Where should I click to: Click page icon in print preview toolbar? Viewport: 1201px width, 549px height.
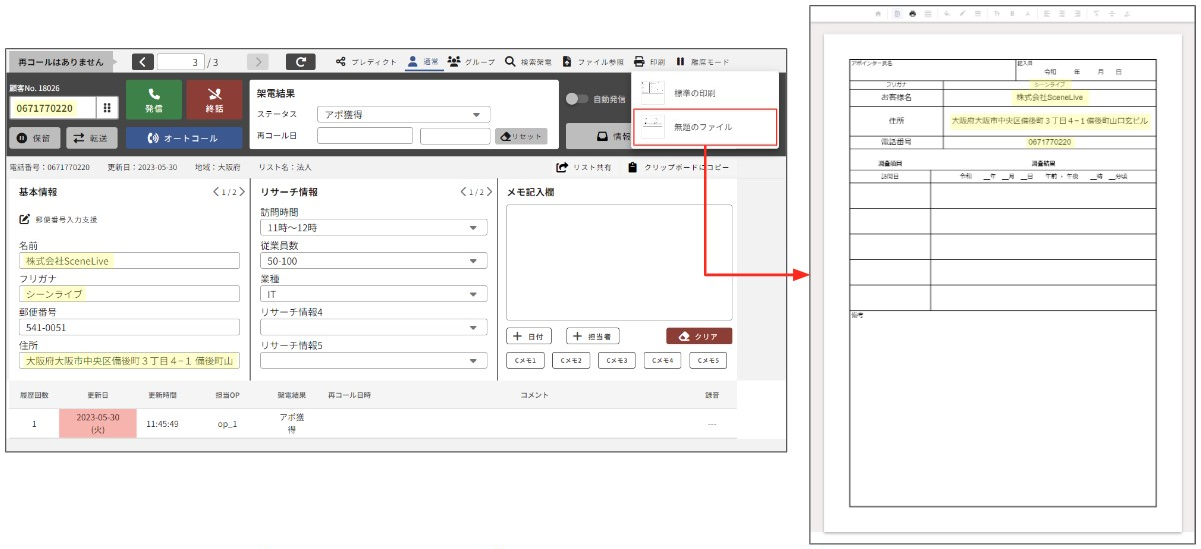897,13
